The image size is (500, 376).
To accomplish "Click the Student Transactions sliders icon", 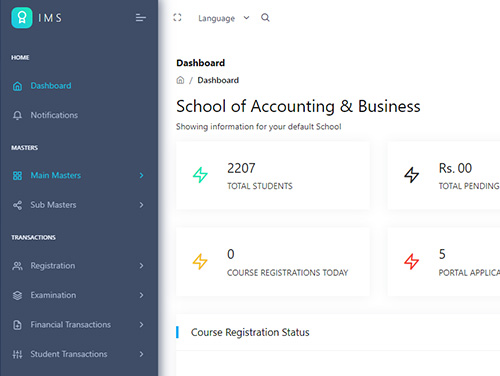I will pos(17,354).
